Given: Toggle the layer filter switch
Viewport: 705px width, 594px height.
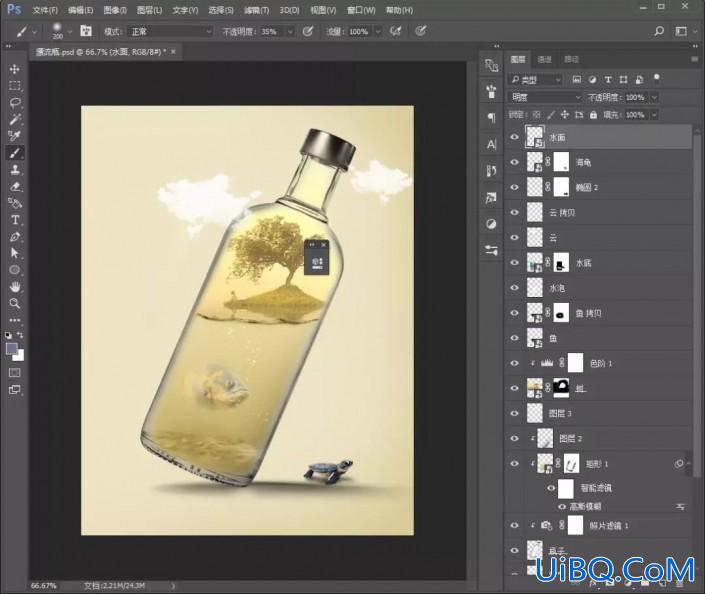Looking at the screenshot, I should (x=657, y=79).
